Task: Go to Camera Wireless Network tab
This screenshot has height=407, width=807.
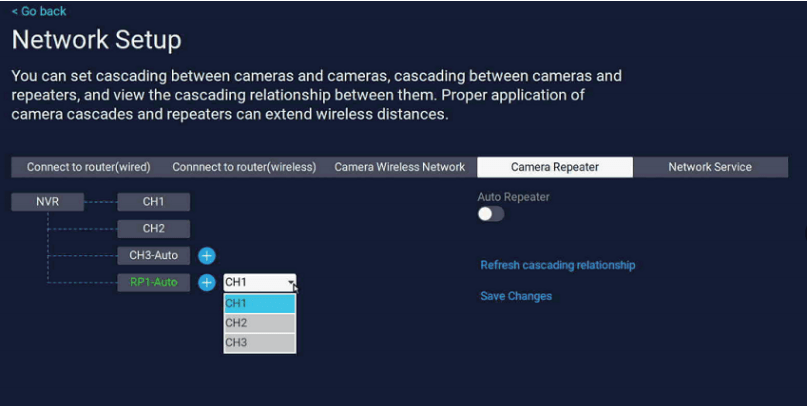Action: 399,167
